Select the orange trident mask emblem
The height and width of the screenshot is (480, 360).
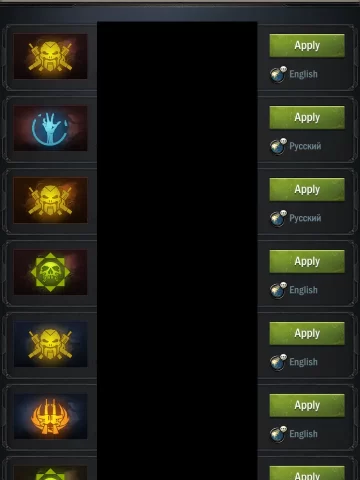point(50,416)
